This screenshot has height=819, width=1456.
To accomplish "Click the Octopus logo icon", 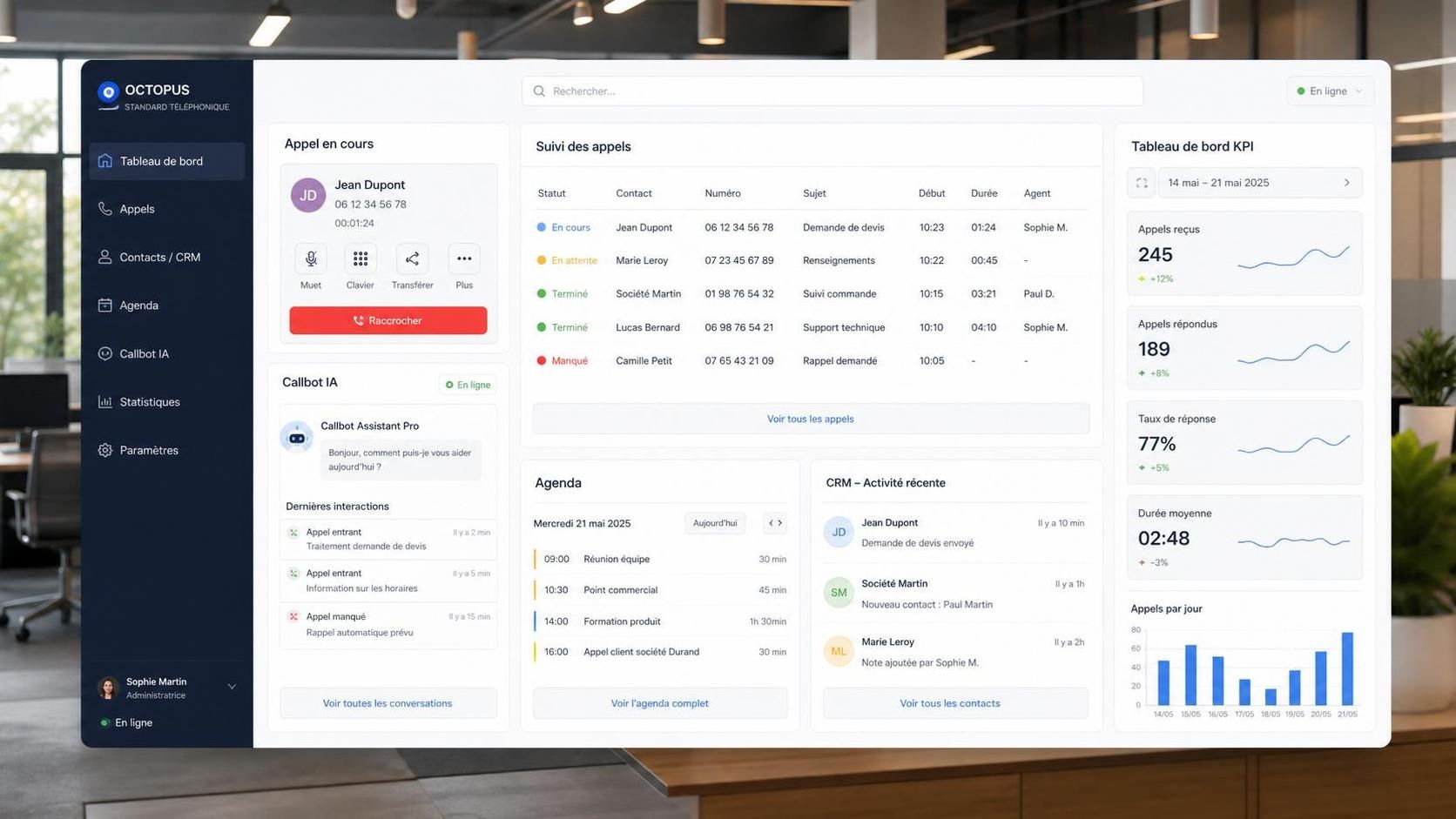I will click(108, 91).
